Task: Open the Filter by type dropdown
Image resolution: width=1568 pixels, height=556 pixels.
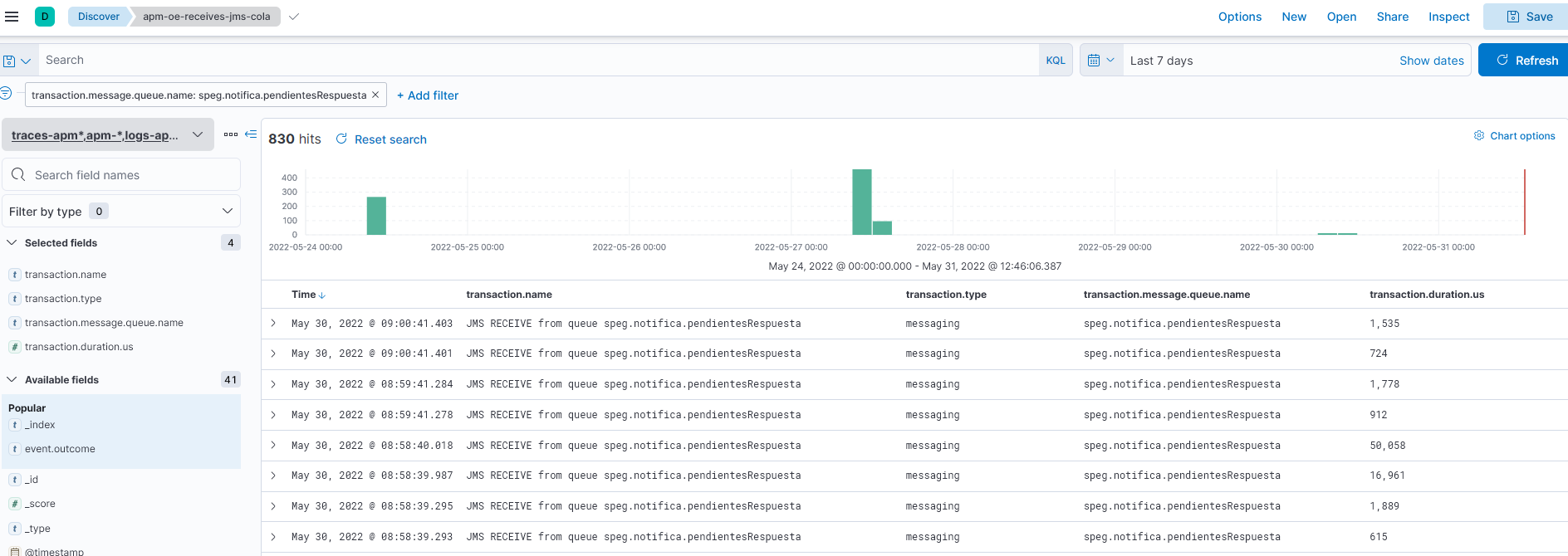Action: (121, 211)
